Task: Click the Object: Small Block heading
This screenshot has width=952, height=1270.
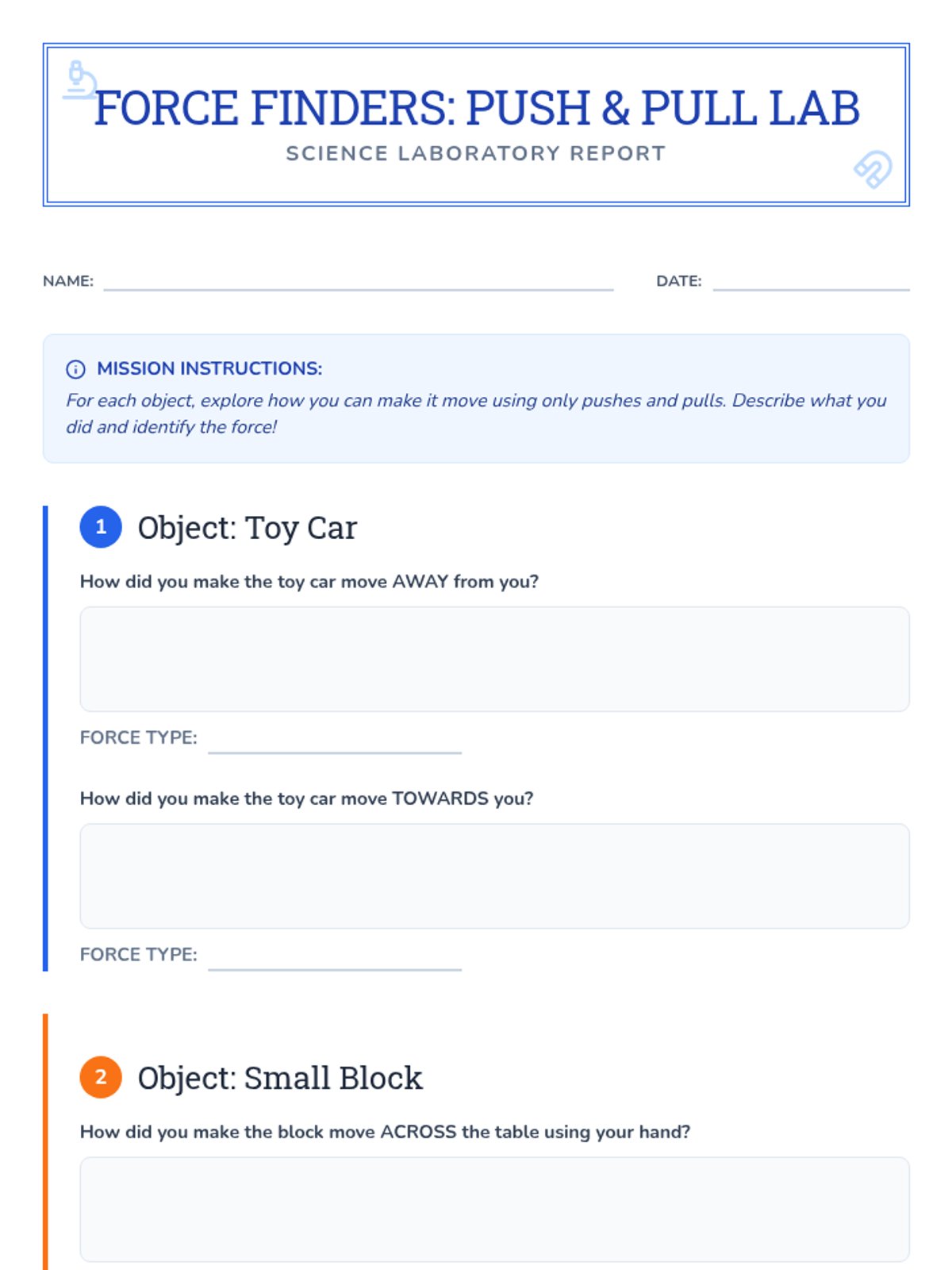Action: (280, 1078)
